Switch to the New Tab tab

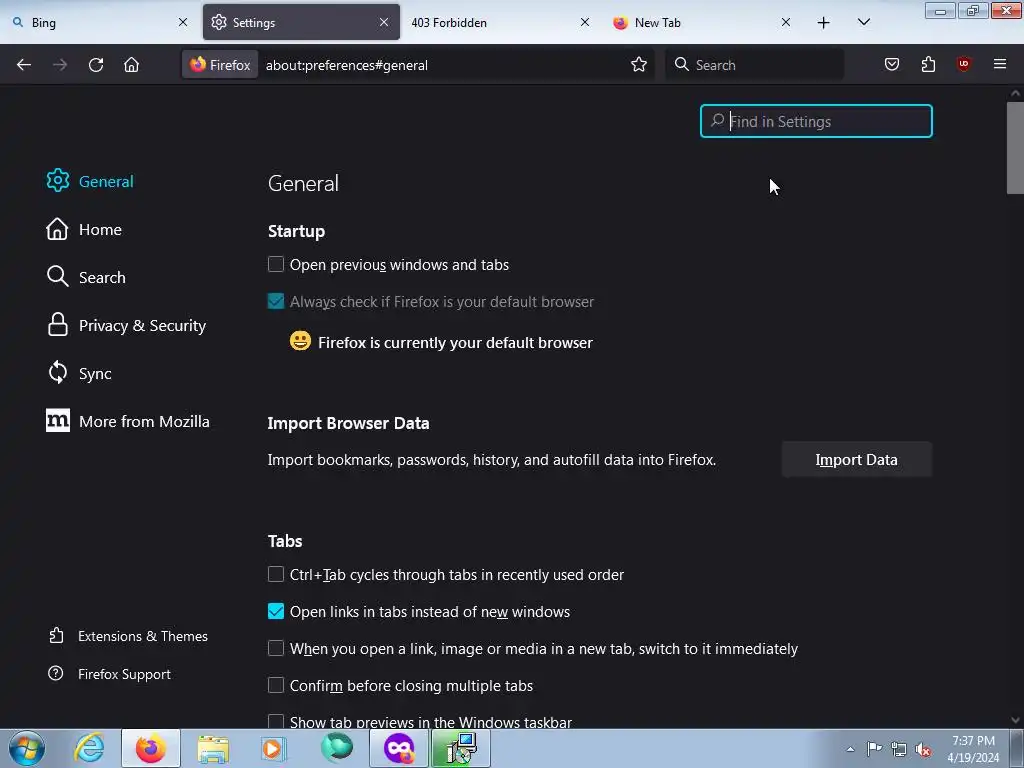pyautogui.click(x=702, y=22)
